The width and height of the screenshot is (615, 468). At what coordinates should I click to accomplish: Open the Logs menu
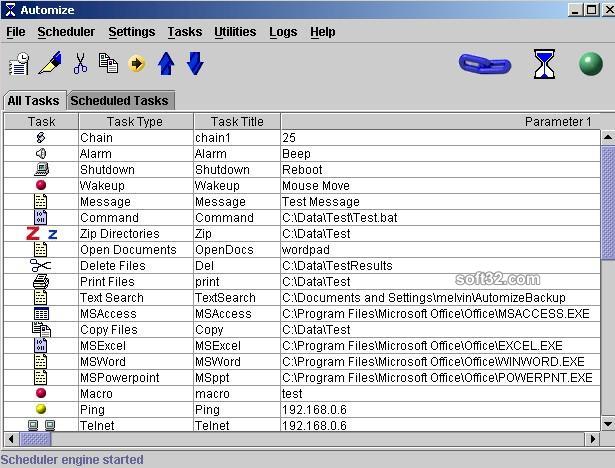coord(283,32)
